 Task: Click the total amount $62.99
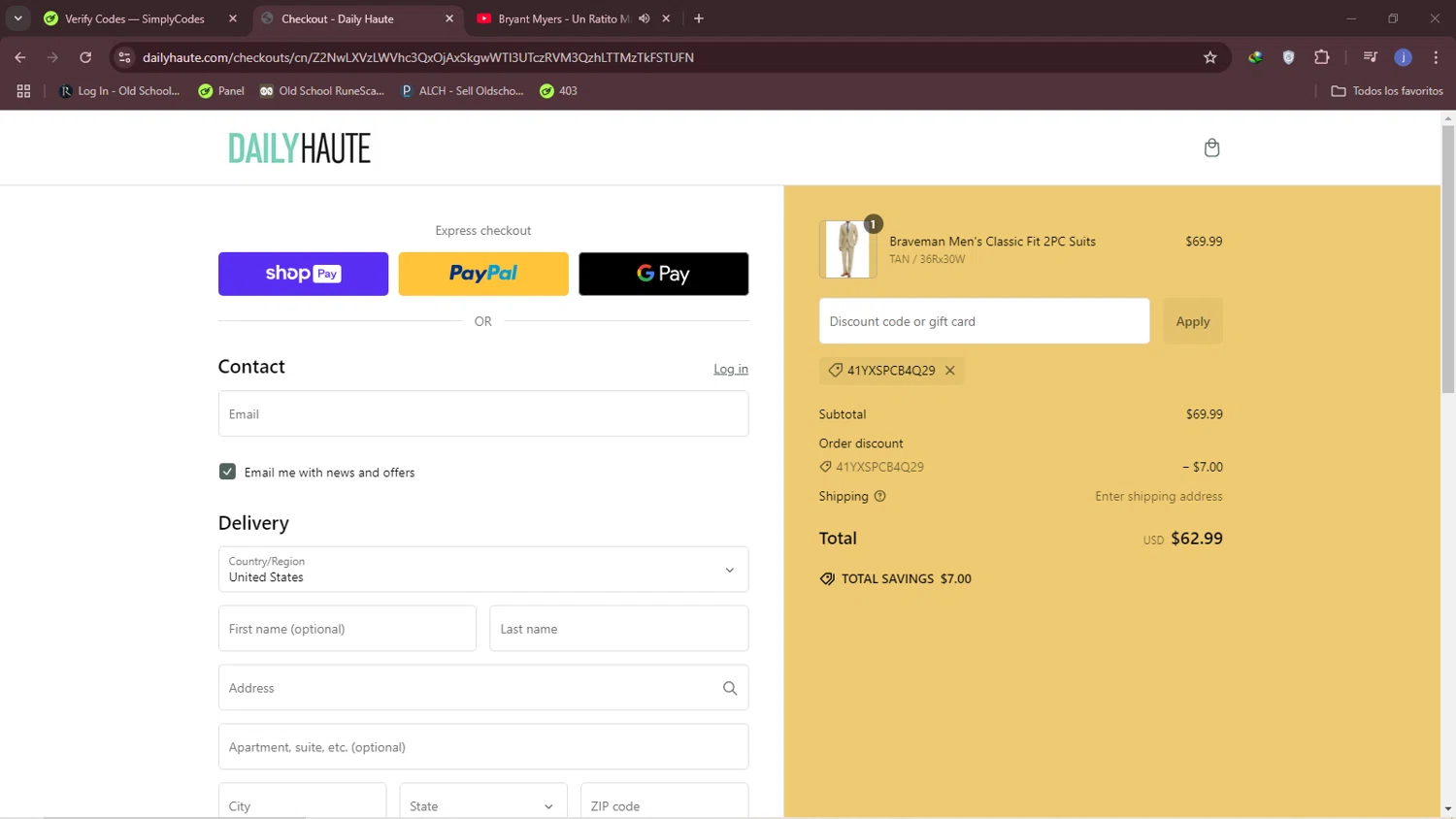[x=1197, y=539]
